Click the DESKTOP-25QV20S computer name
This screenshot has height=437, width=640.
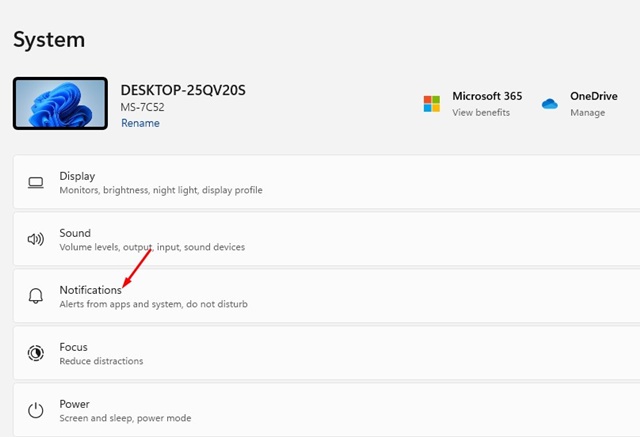point(183,90)
